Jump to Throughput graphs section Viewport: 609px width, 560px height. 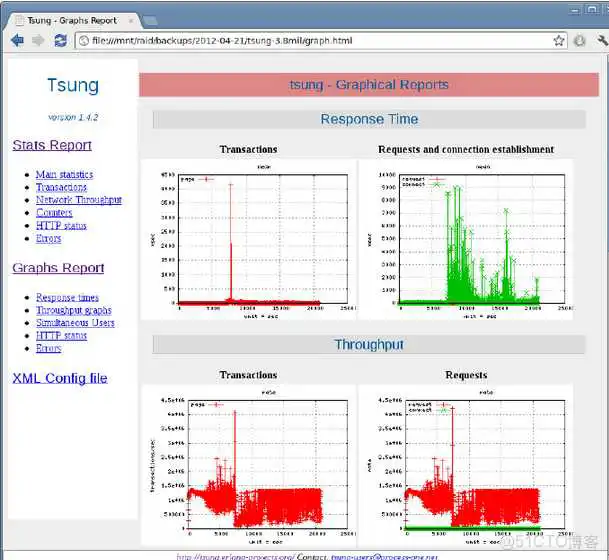(x=73, y=311)
